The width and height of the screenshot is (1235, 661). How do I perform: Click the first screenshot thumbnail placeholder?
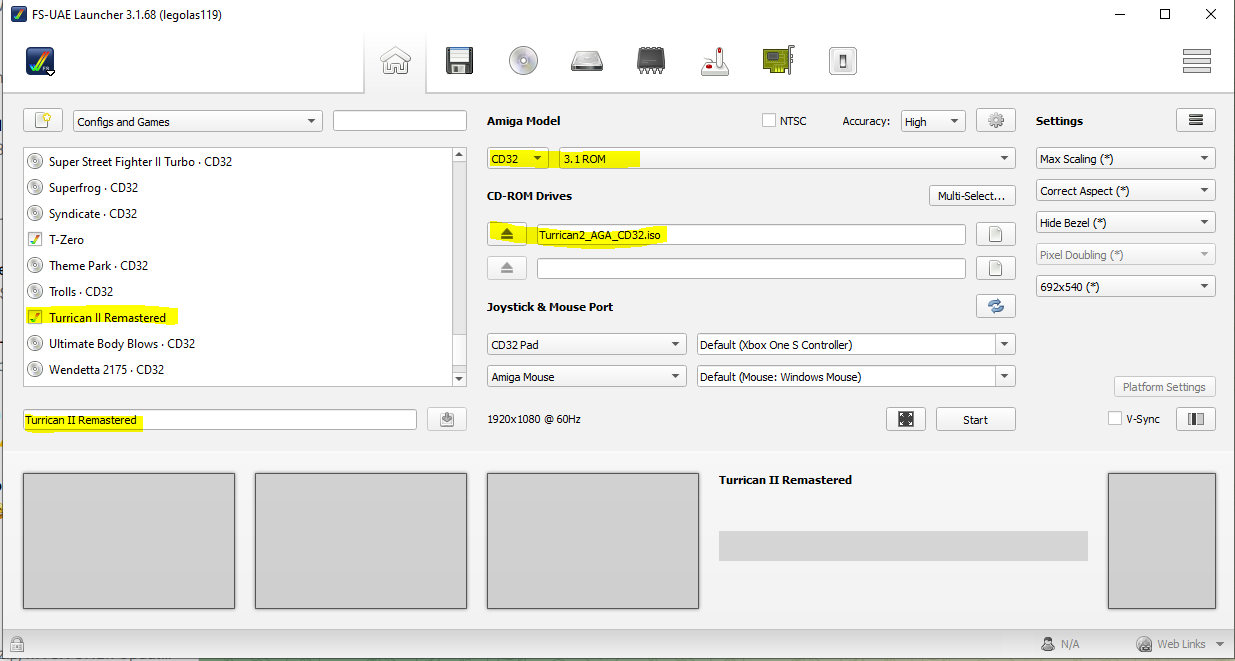[129, 541]
